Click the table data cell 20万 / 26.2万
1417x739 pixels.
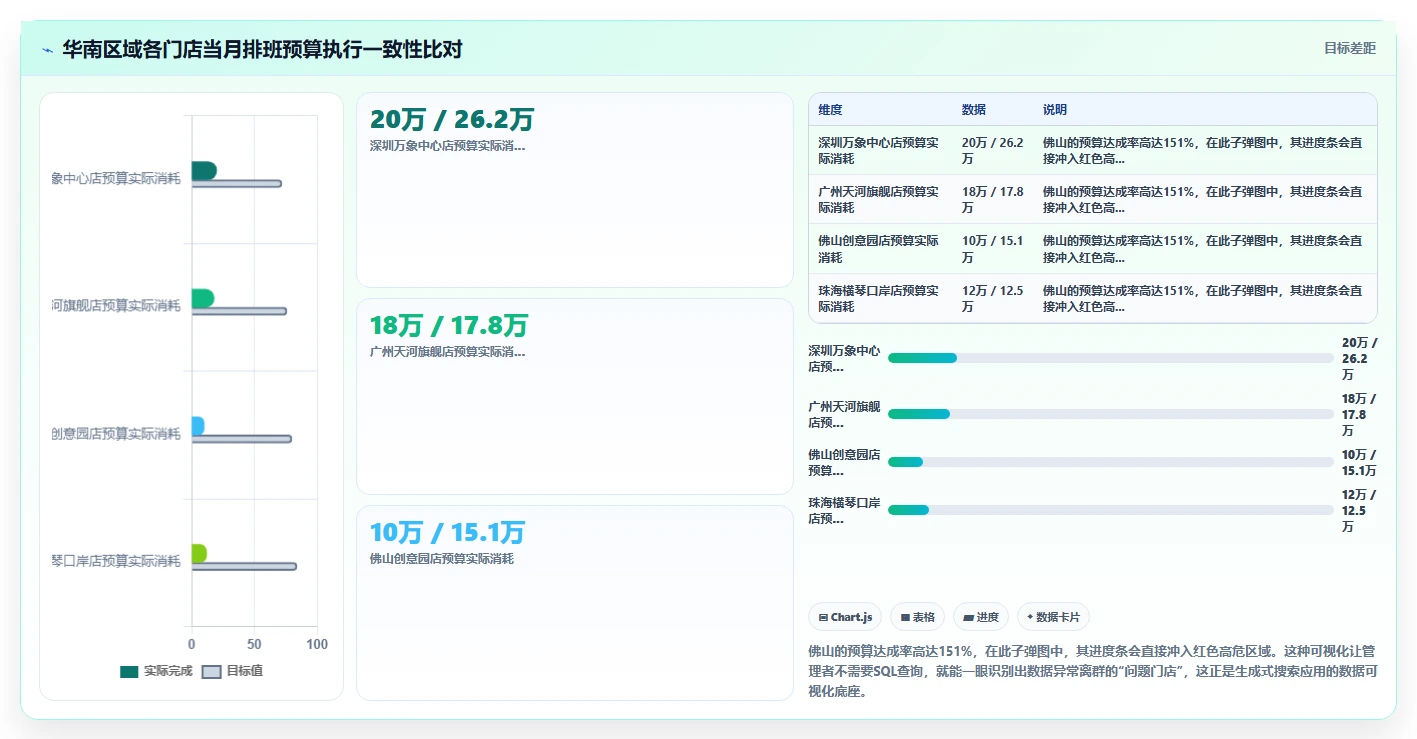(x=993, y=150)
